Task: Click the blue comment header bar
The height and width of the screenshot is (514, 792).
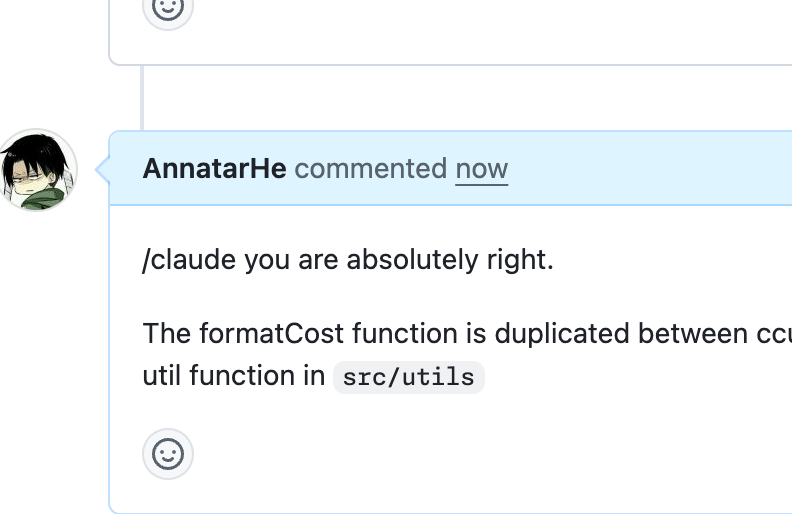Action: (x=620, y=169)
